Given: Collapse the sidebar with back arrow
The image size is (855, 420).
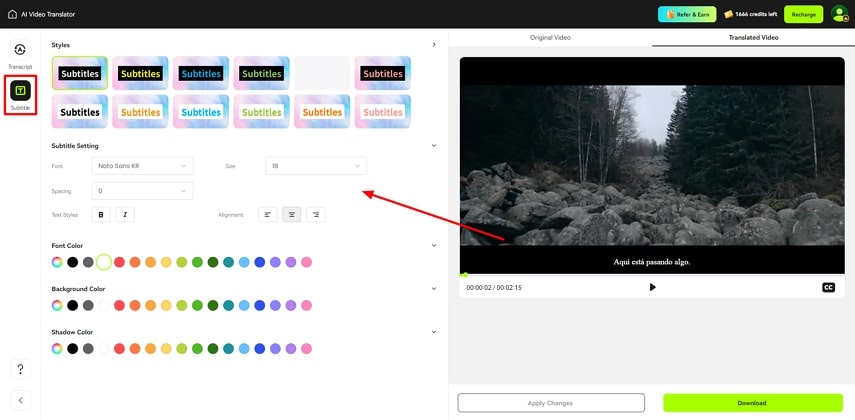Looking at the screenshot, I should tap(20, 400).
